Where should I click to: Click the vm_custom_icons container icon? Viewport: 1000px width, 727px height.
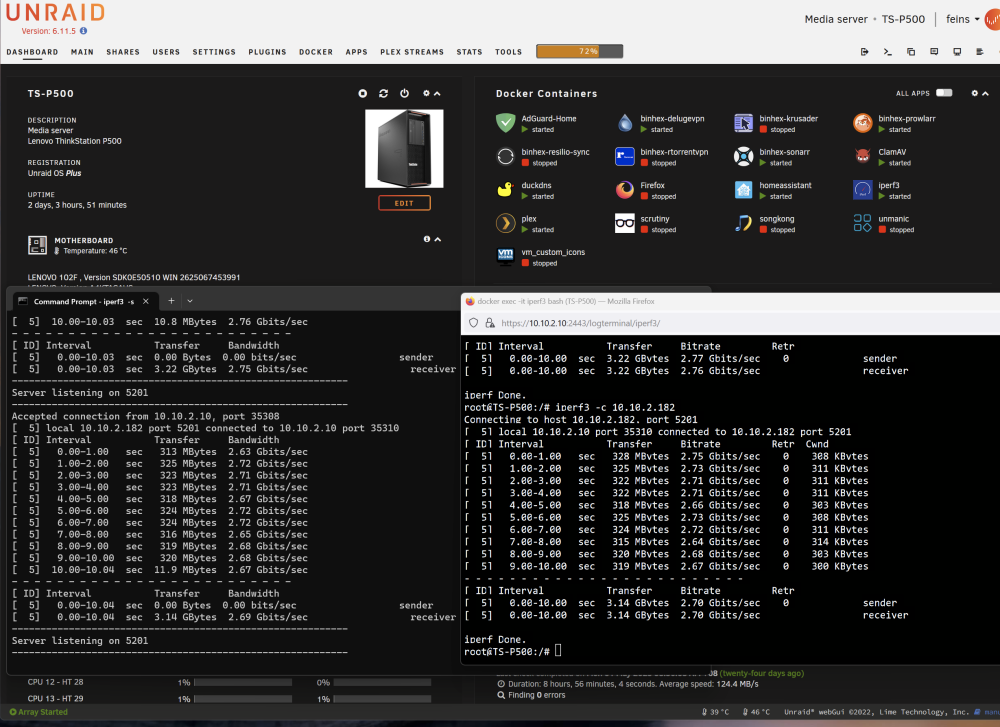click(506, 256)
